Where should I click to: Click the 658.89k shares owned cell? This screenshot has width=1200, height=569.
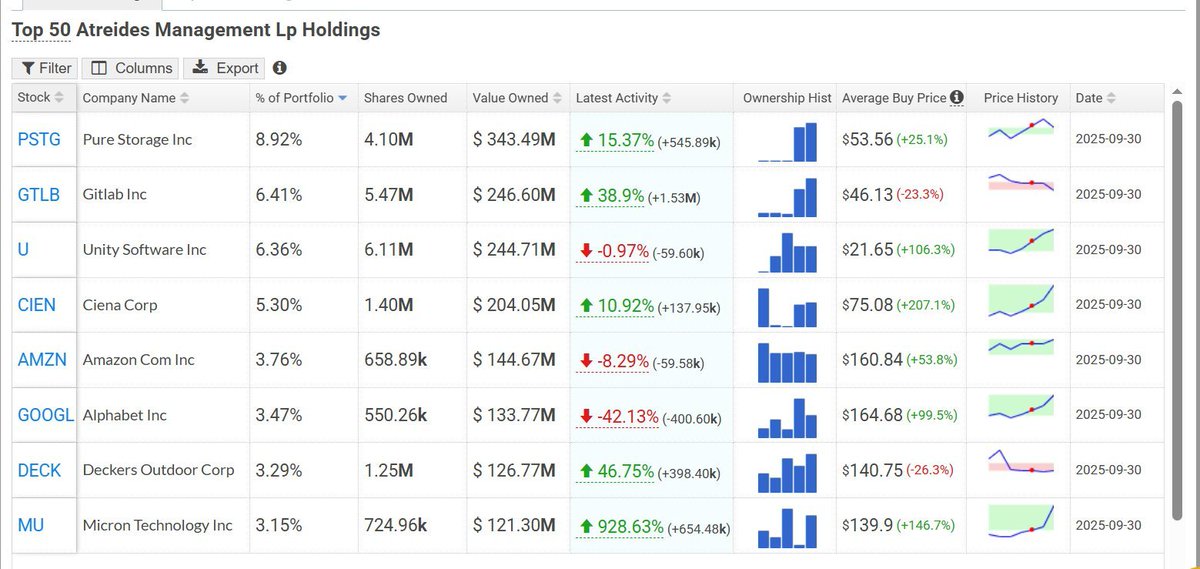tap(395, 360)
